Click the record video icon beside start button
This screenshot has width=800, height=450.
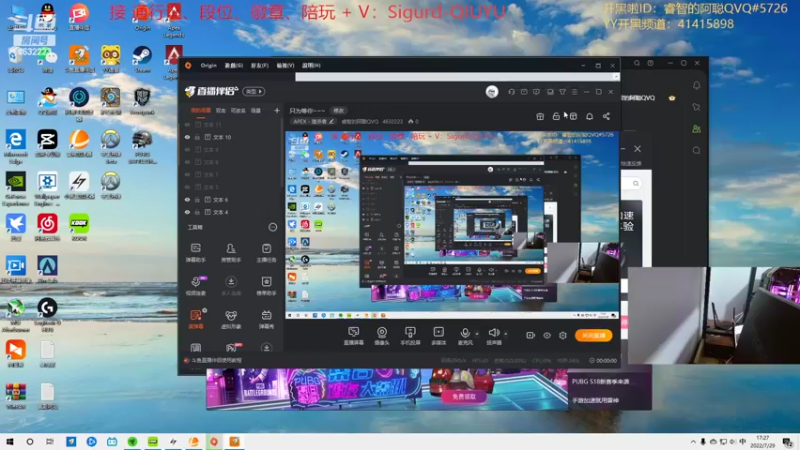pyautogui.click(x=531, y=335)
